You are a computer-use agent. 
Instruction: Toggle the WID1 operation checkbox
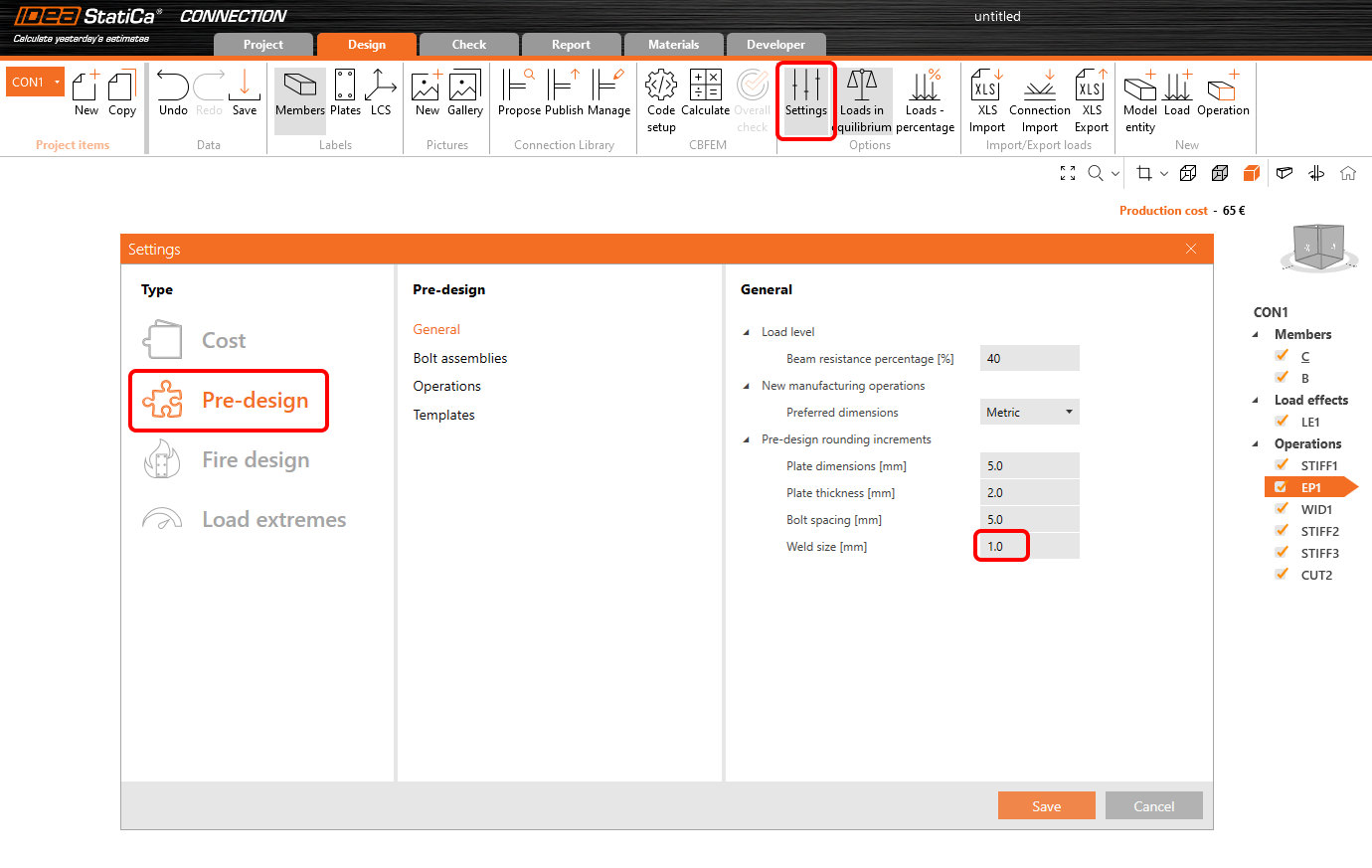(1282, 508)
